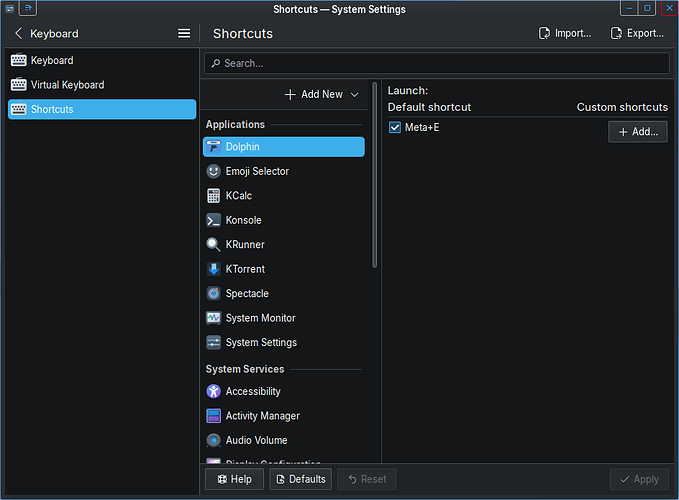The width and height of the screenshot is (679, 500).
Task: Click the Defaults button
Action: [301, 479]
